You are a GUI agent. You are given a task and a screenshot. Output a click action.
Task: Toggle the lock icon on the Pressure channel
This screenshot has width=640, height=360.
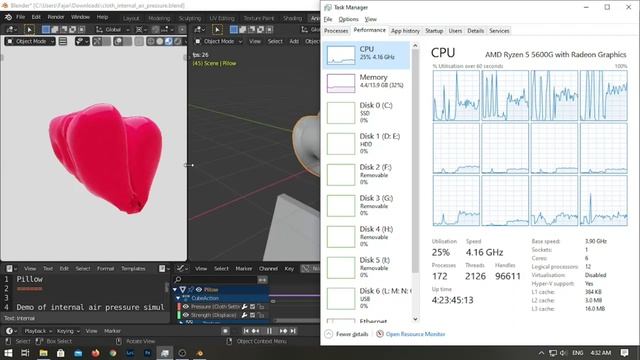(260, 307)
